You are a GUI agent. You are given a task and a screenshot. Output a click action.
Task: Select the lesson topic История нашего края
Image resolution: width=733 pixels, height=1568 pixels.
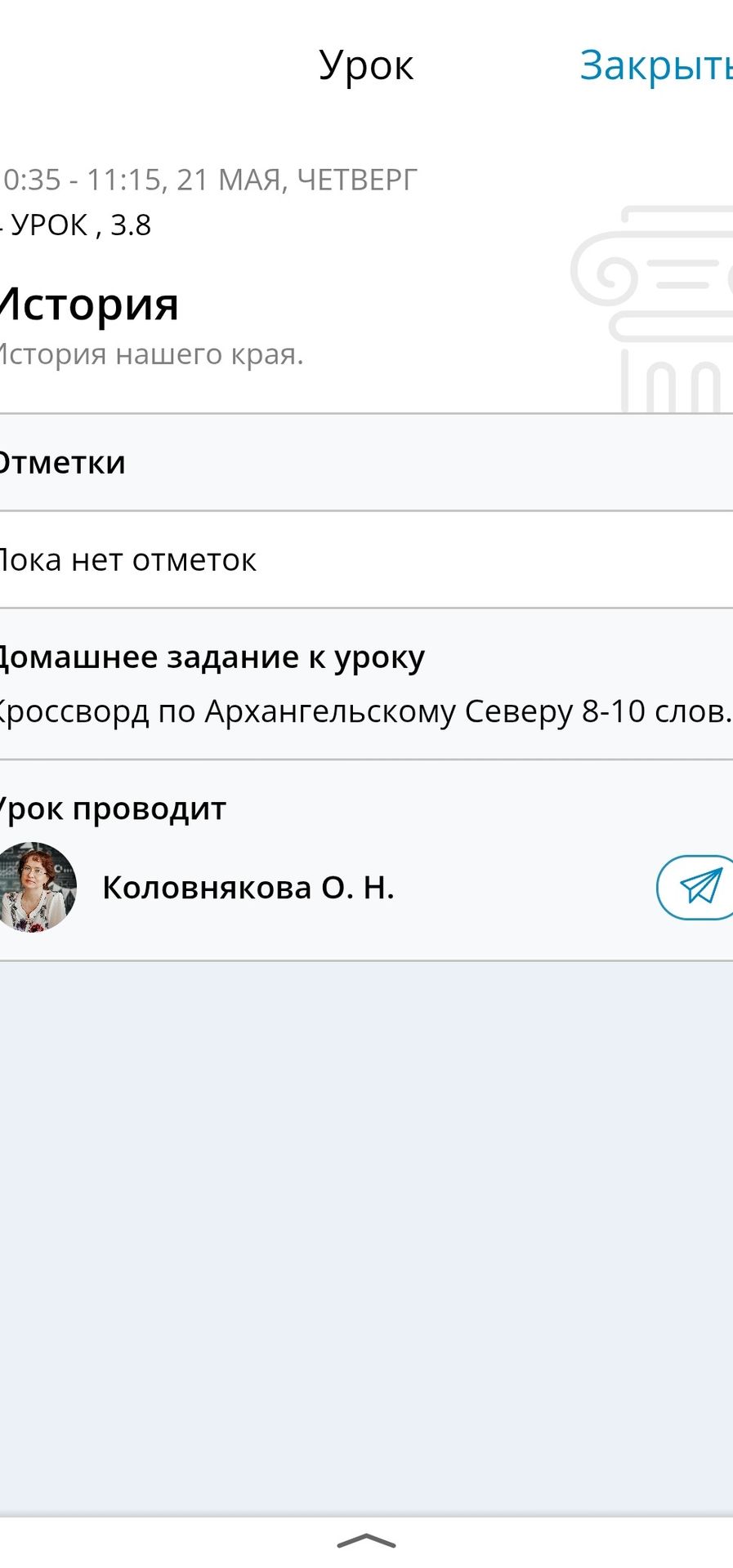151,354
